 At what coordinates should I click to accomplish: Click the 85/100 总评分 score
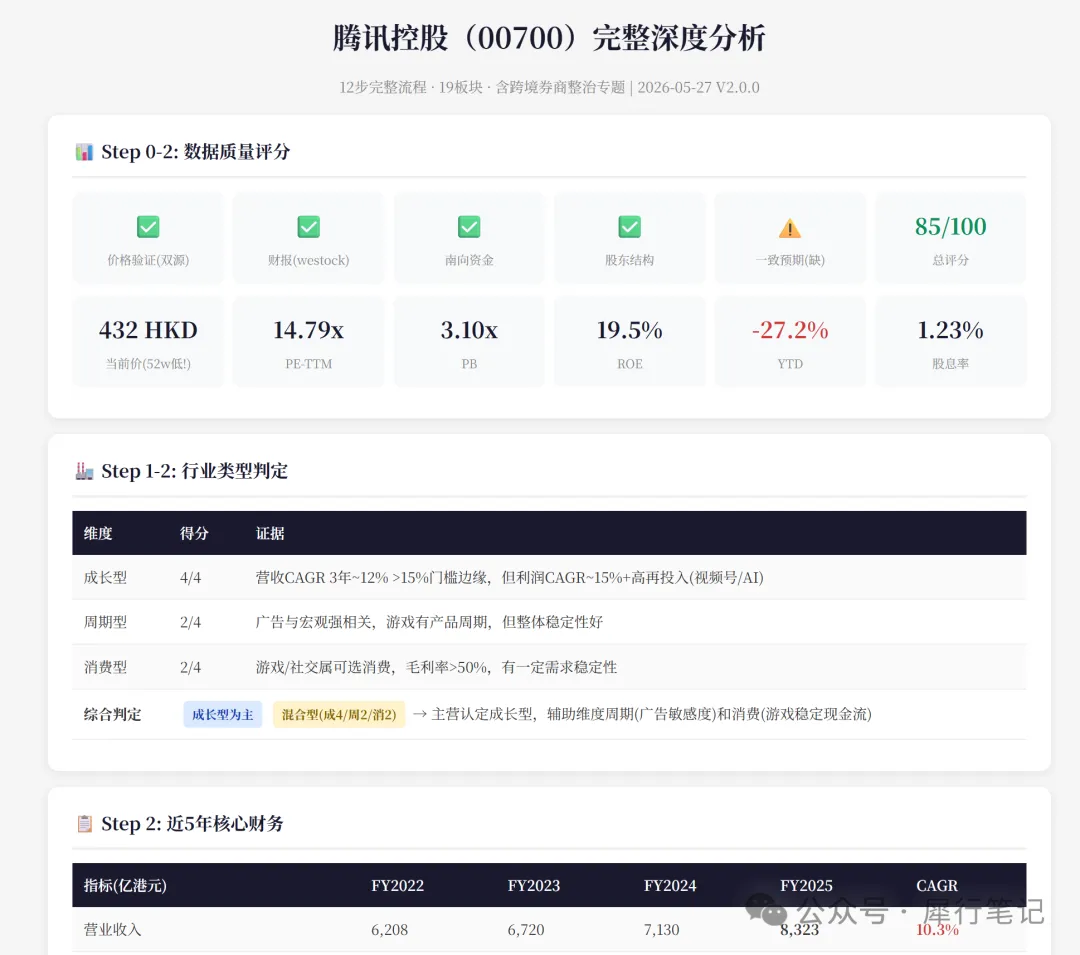(x=951, y=227)
